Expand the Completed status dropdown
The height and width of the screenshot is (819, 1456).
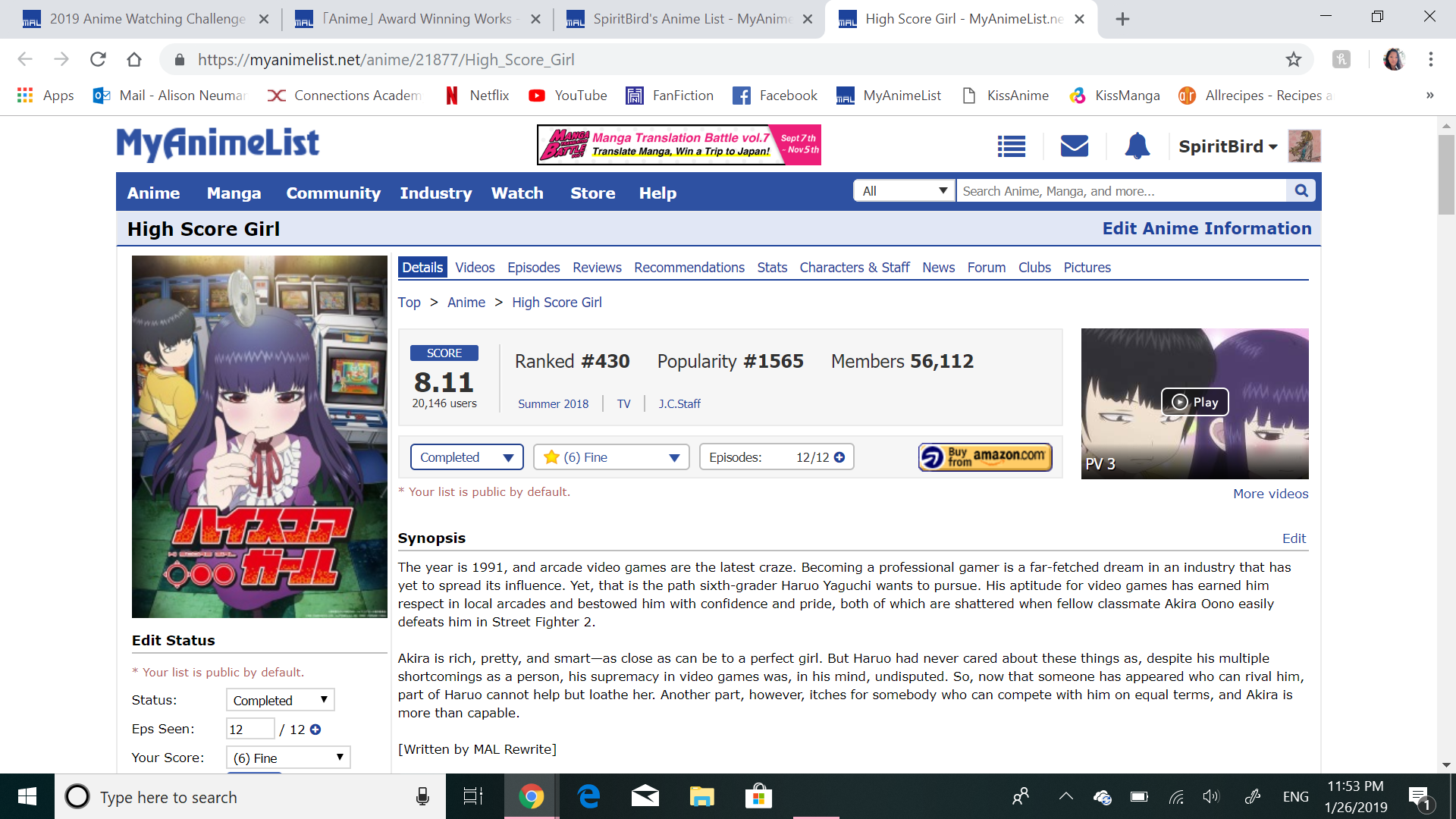click(x=466, y=457)
